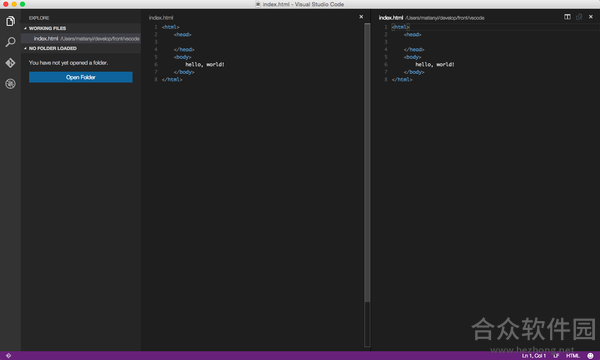Click the 'hello, world!' text in the left editor
The width and height of the screenshot is (600, 360).
[x=205, y=65]
